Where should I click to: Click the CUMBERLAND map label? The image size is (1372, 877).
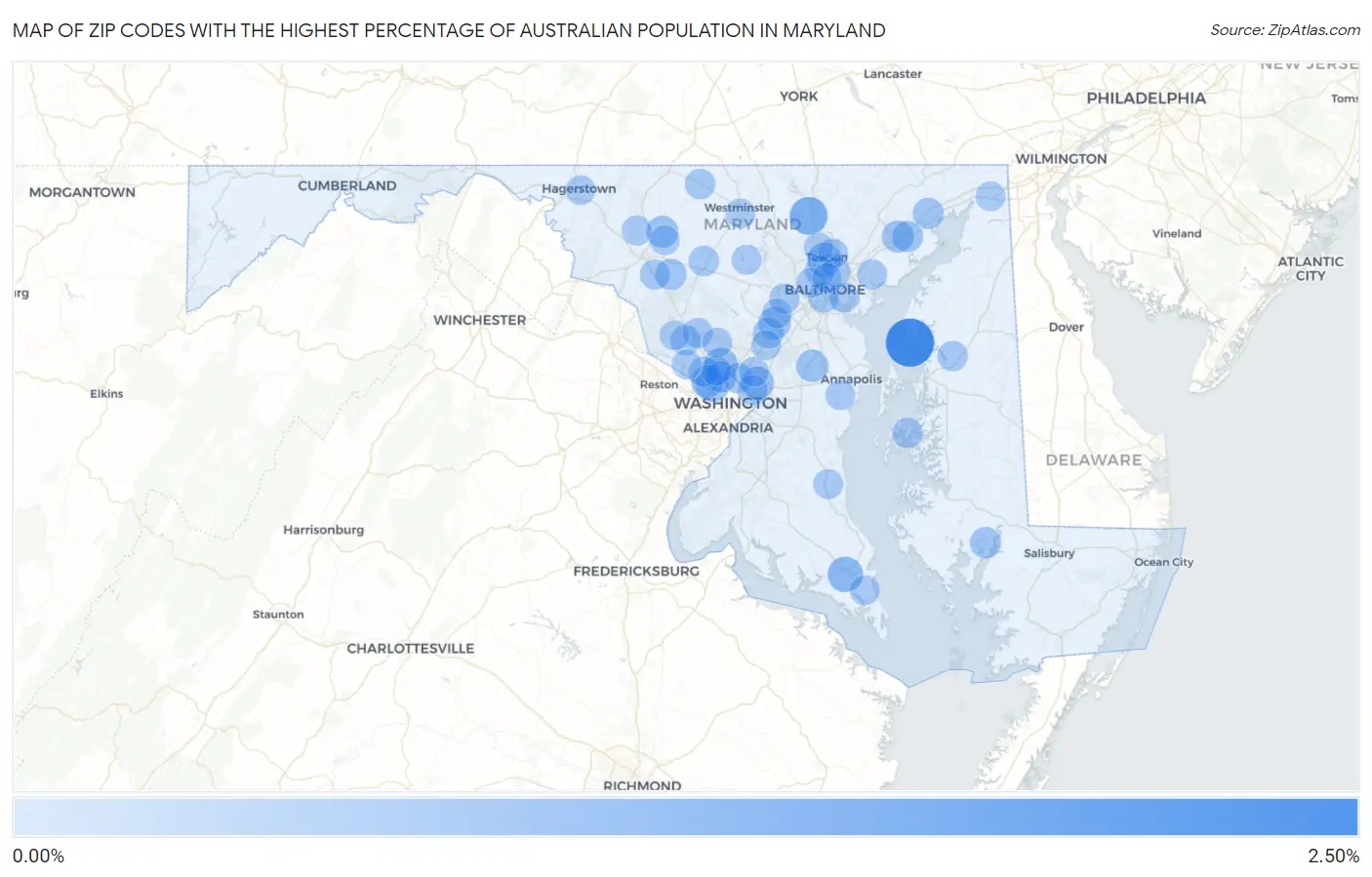(x=346, y=185)
